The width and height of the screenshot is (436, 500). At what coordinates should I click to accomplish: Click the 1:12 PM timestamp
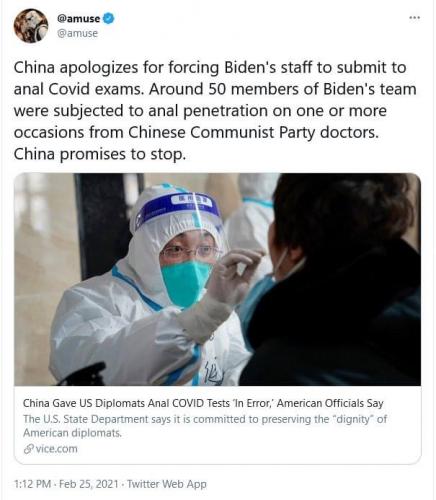tap(32, 484)
